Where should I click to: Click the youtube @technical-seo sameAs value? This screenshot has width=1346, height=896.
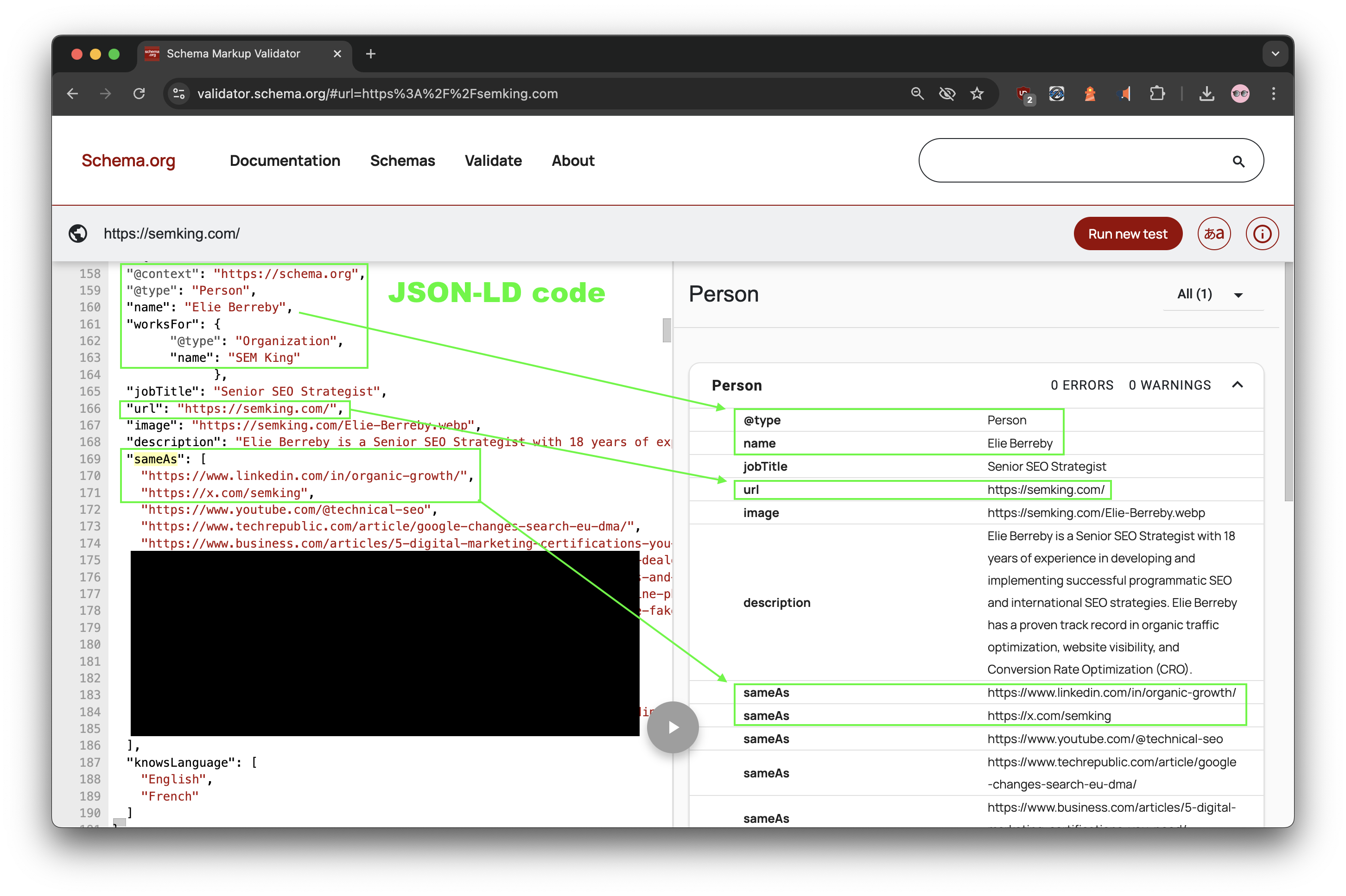point(1105,739)
